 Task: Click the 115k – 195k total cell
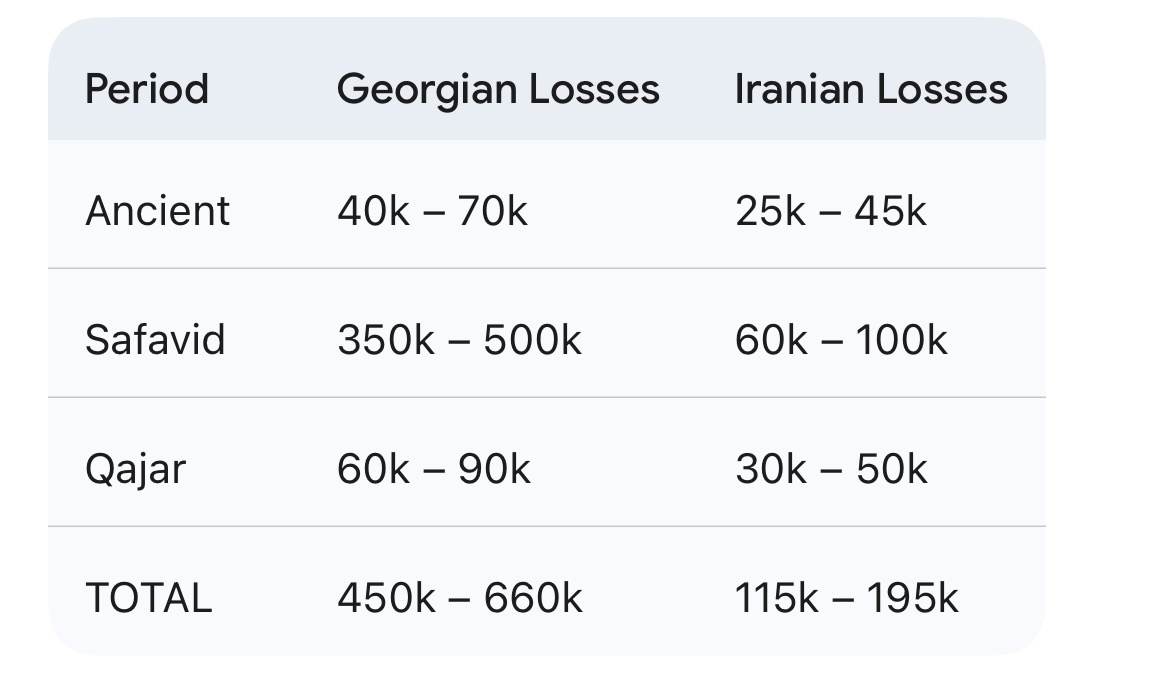[x=846, y=598]
